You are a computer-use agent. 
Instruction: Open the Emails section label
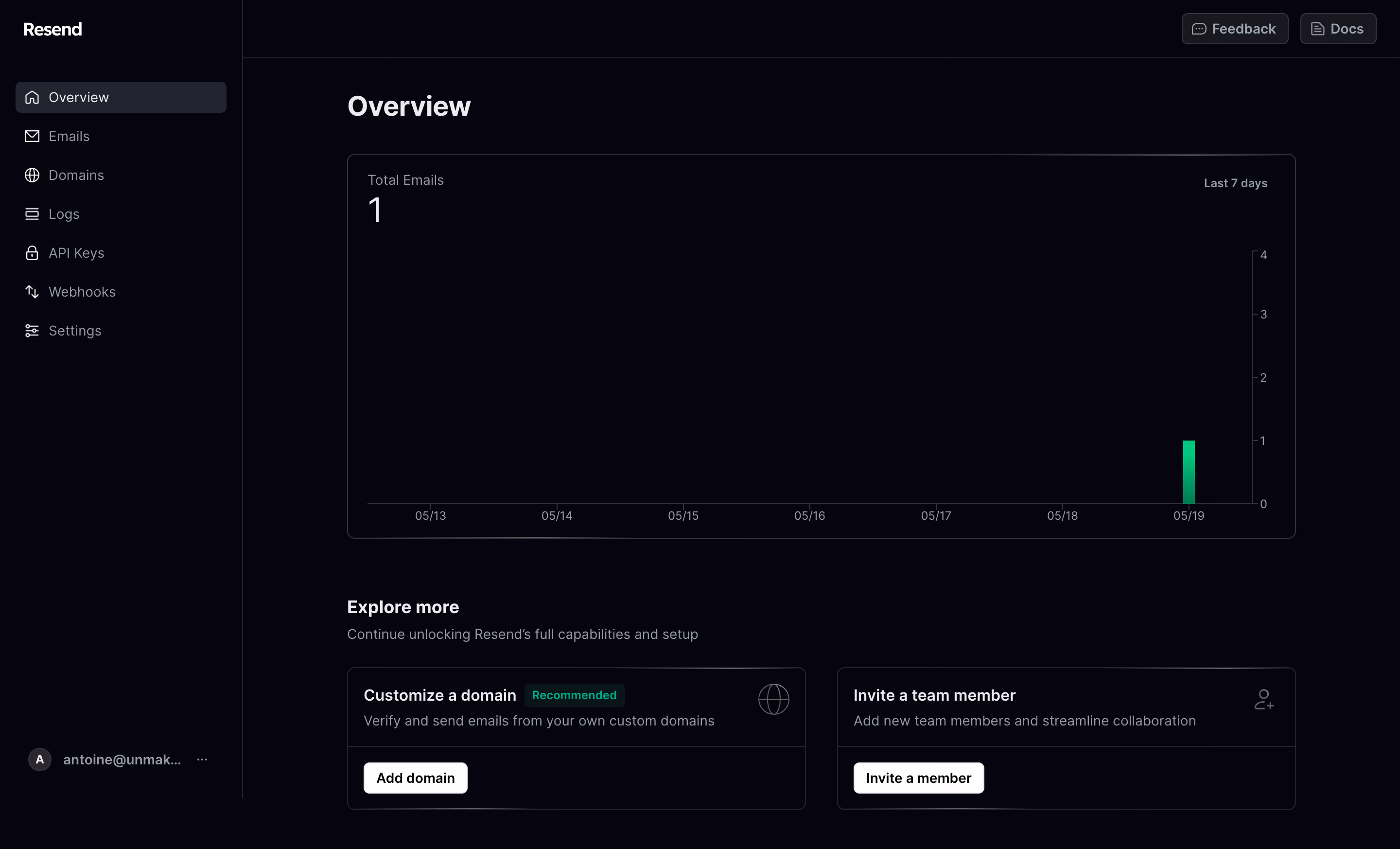click(69, 136)
